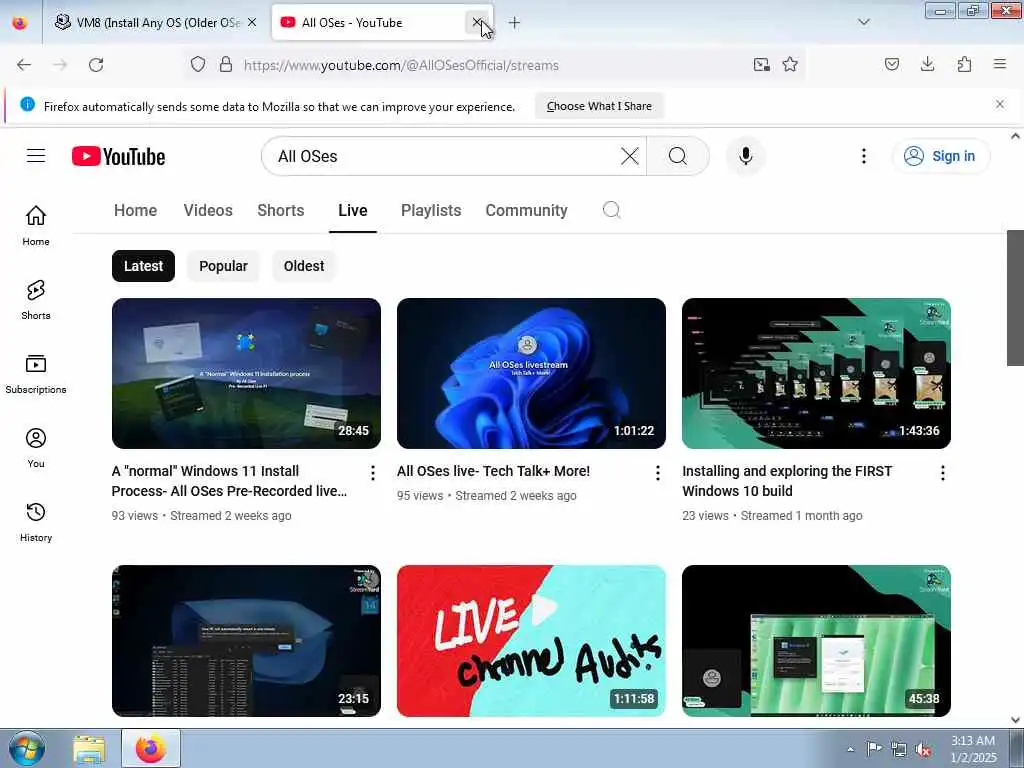Click the page vertical scrollbar thumb
This screenshot has width=1024, height=768.
pyautogui.click(x=1015, y=298)
